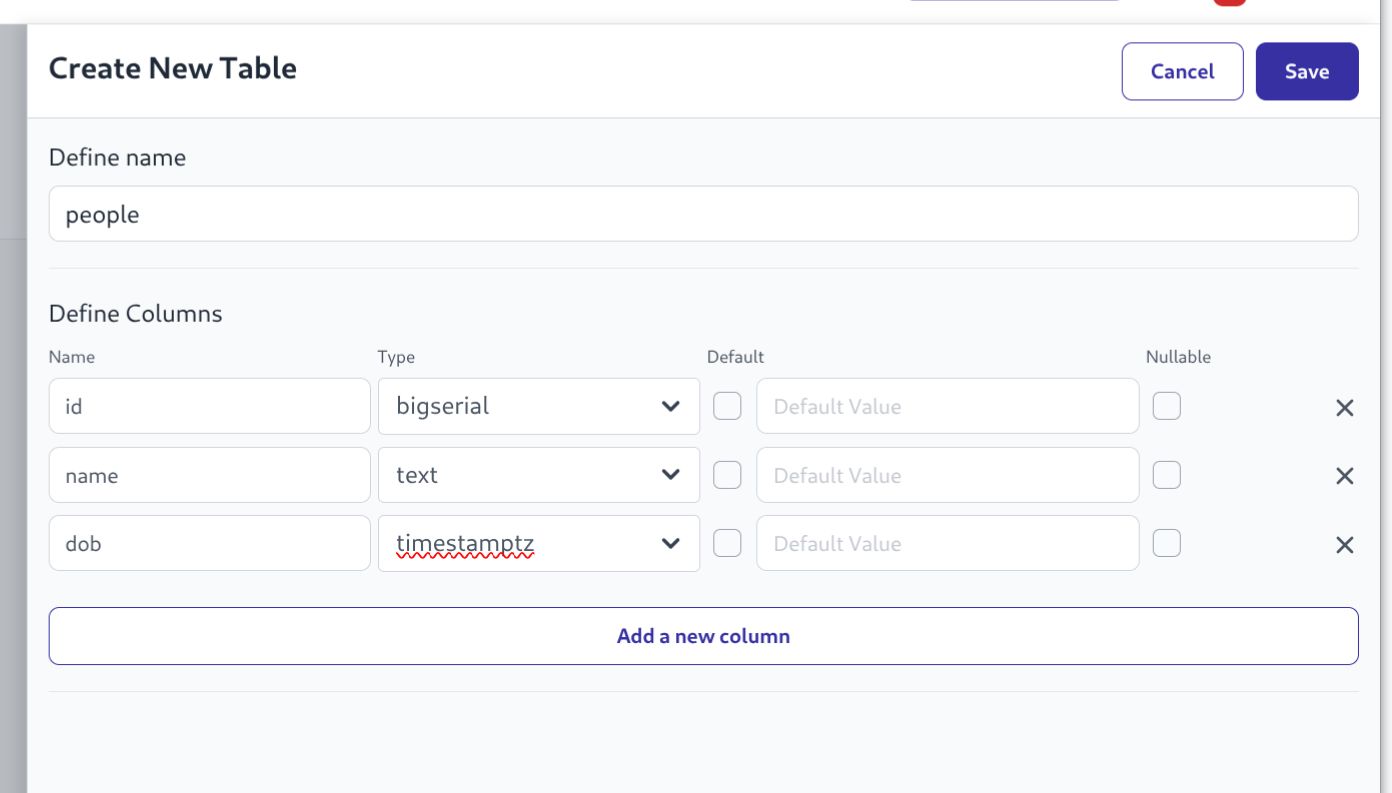Check the Default box on the name row

pyautogui.click(x=727, y=474)
